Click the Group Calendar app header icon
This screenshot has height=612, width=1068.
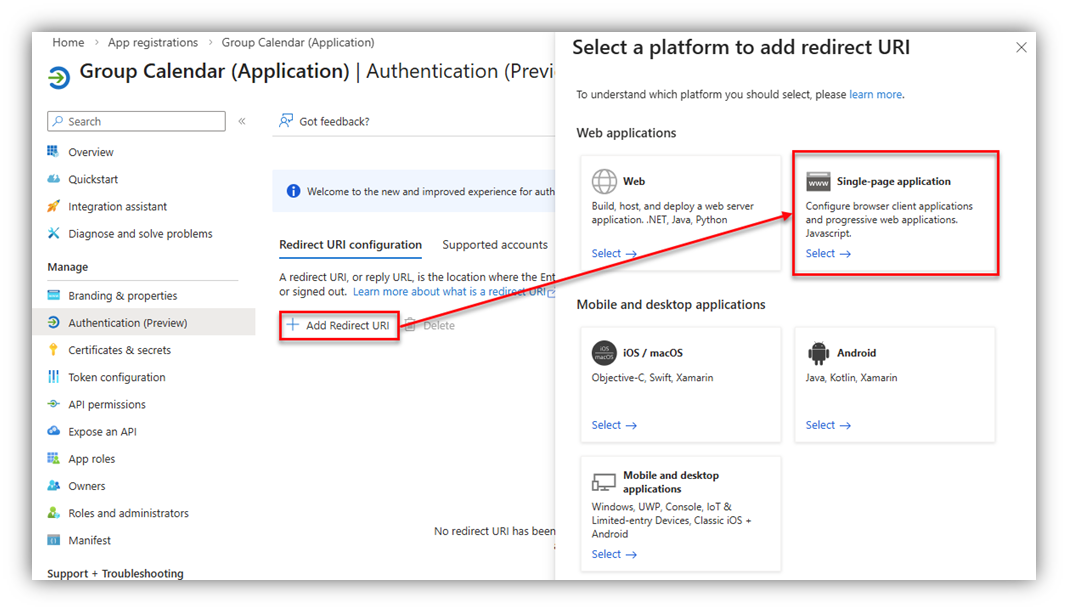(59, 77)
